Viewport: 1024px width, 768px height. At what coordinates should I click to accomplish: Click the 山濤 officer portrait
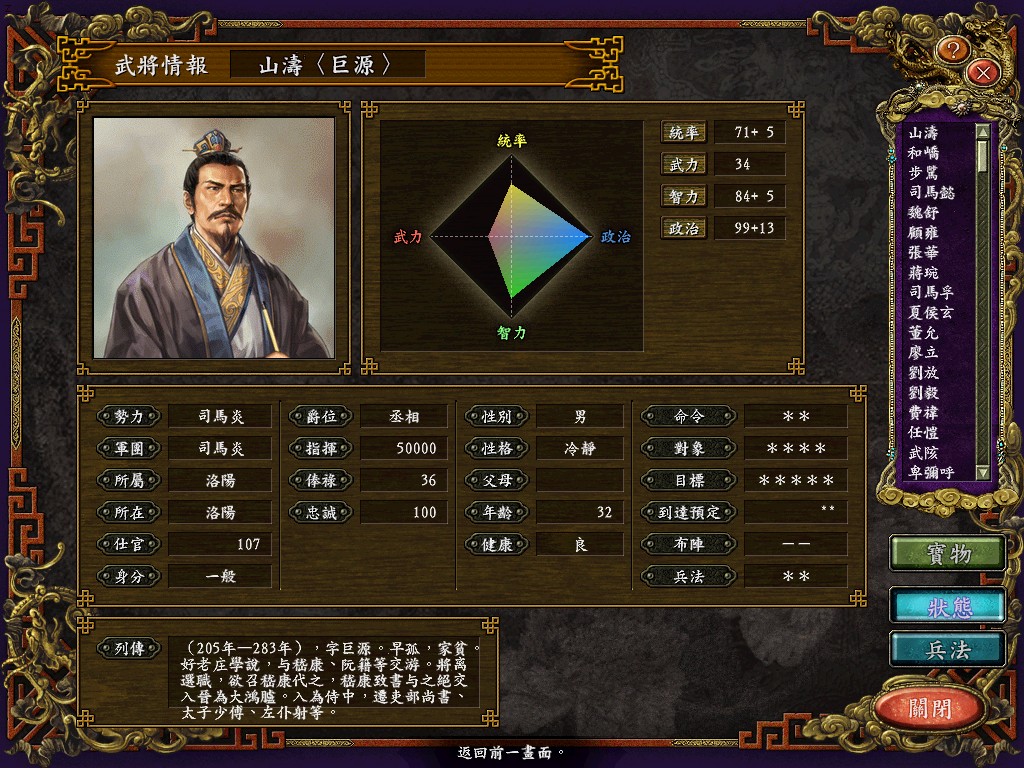(214, 238)
